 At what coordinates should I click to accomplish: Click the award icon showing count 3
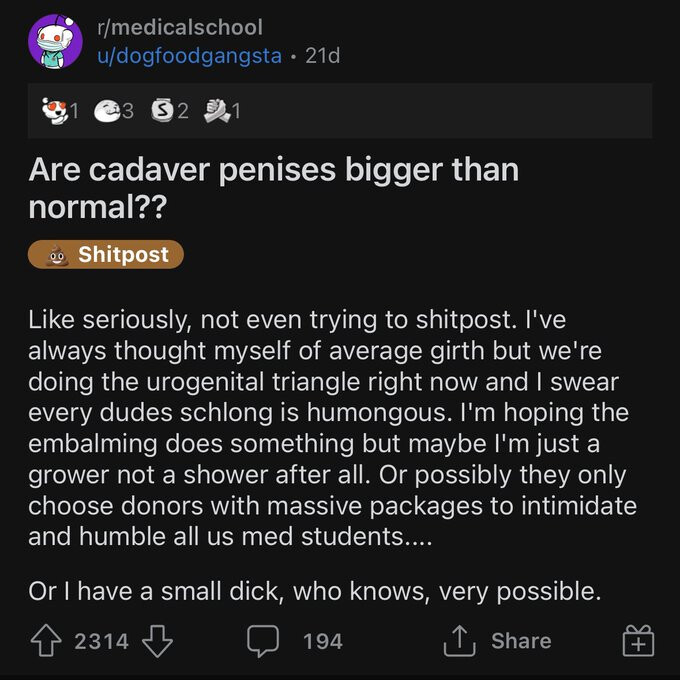point(105,111)
